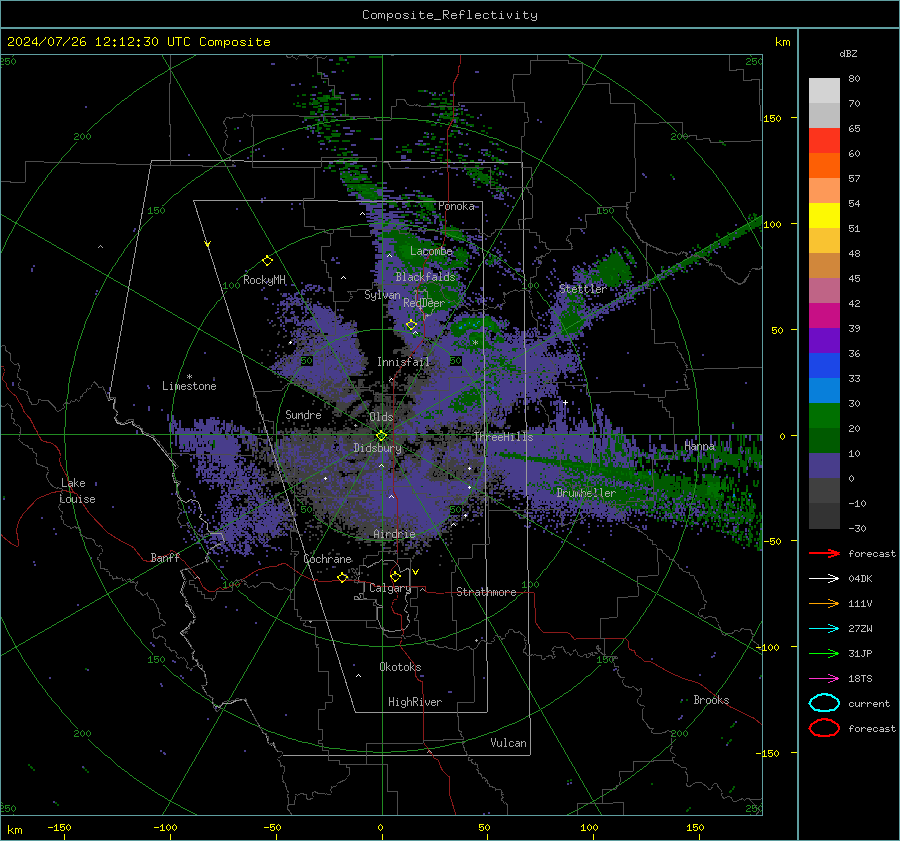
Task: Pick the royal blue swatch in legend
Action: 824,365
